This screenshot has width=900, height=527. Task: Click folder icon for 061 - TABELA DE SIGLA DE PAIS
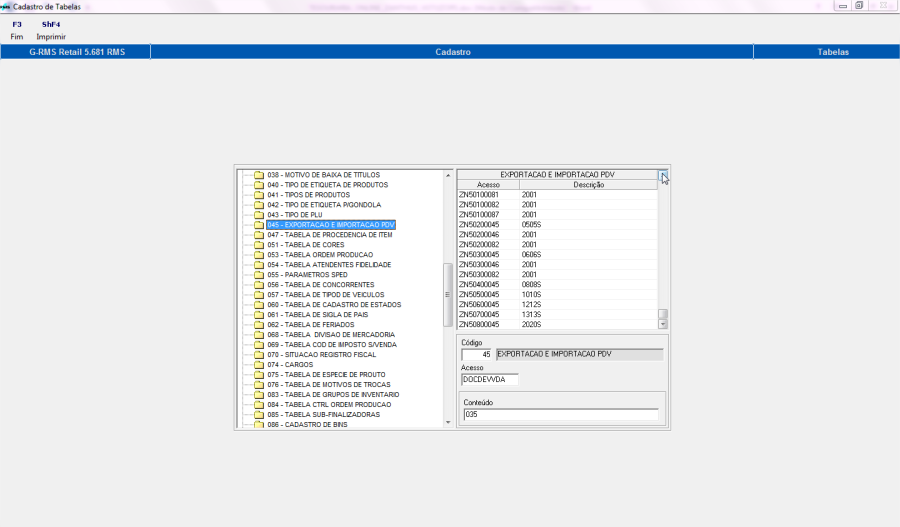(259, 315)
